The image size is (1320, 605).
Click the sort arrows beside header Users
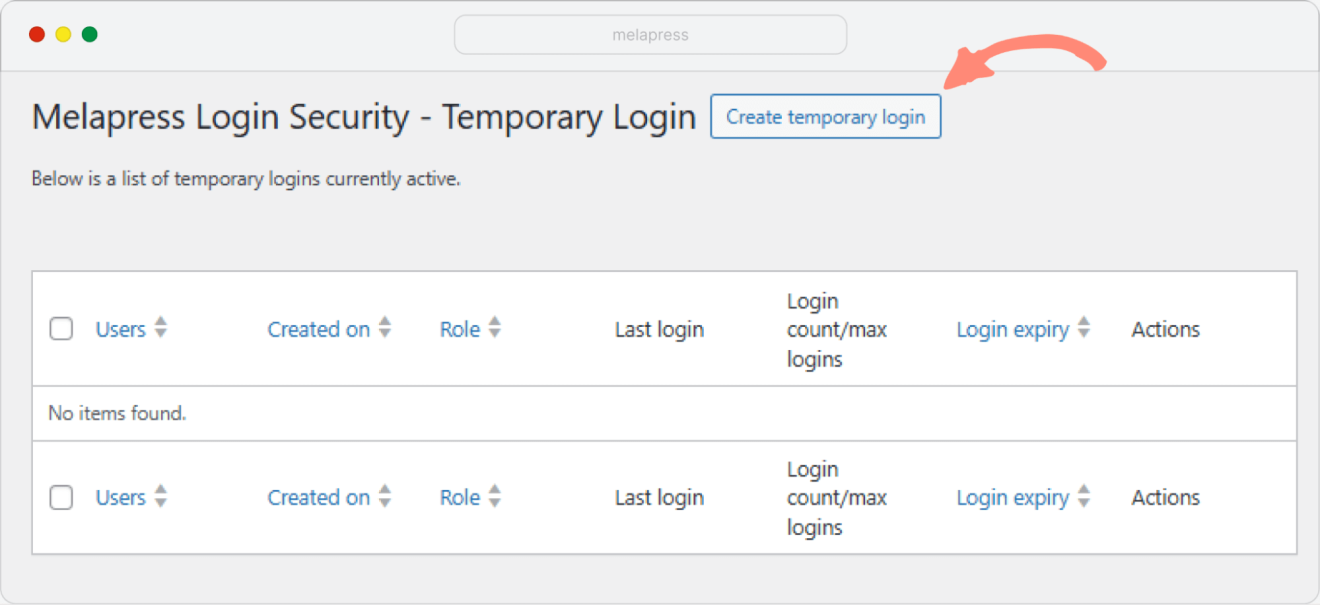click(x=161, y=328)
